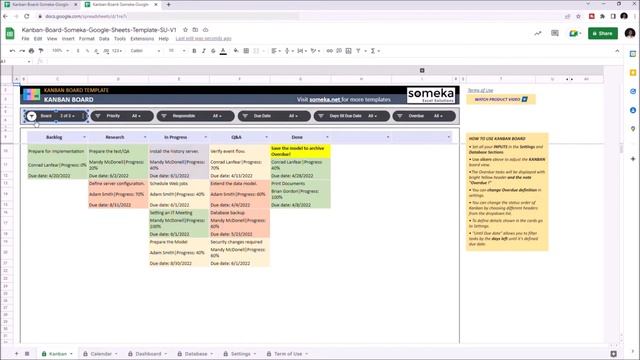This screenshot has height=360, width=640.
Task: Open the Backlog column header dropdown
Action: coord(84,137)
